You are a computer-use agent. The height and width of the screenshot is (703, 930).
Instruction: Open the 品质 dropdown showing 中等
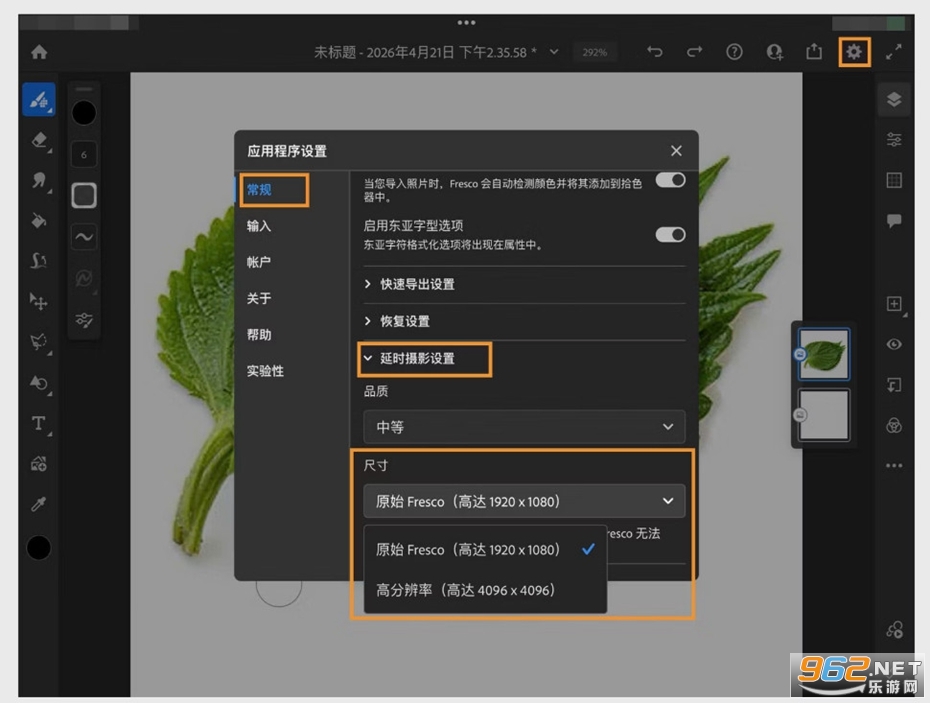524,427
